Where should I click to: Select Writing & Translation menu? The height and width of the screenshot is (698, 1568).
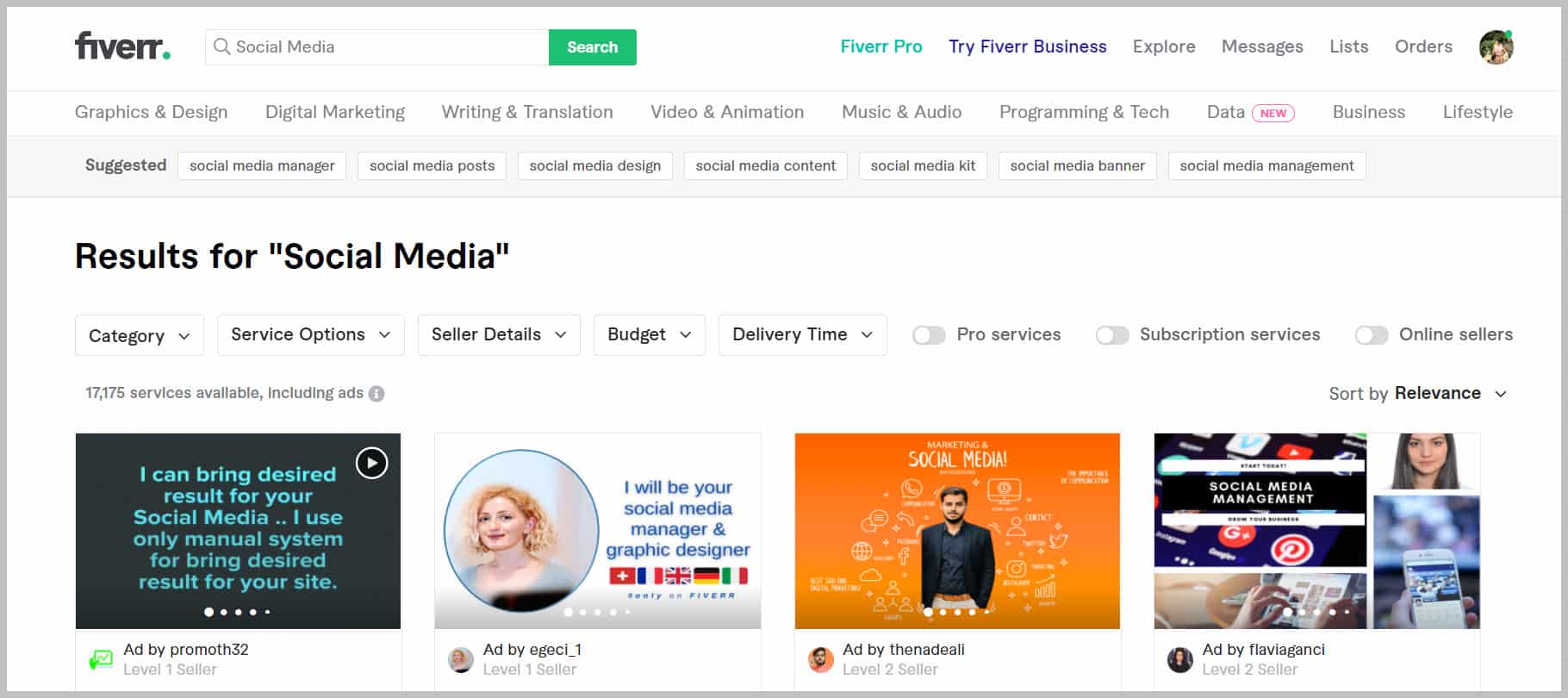tap(527, 112)
